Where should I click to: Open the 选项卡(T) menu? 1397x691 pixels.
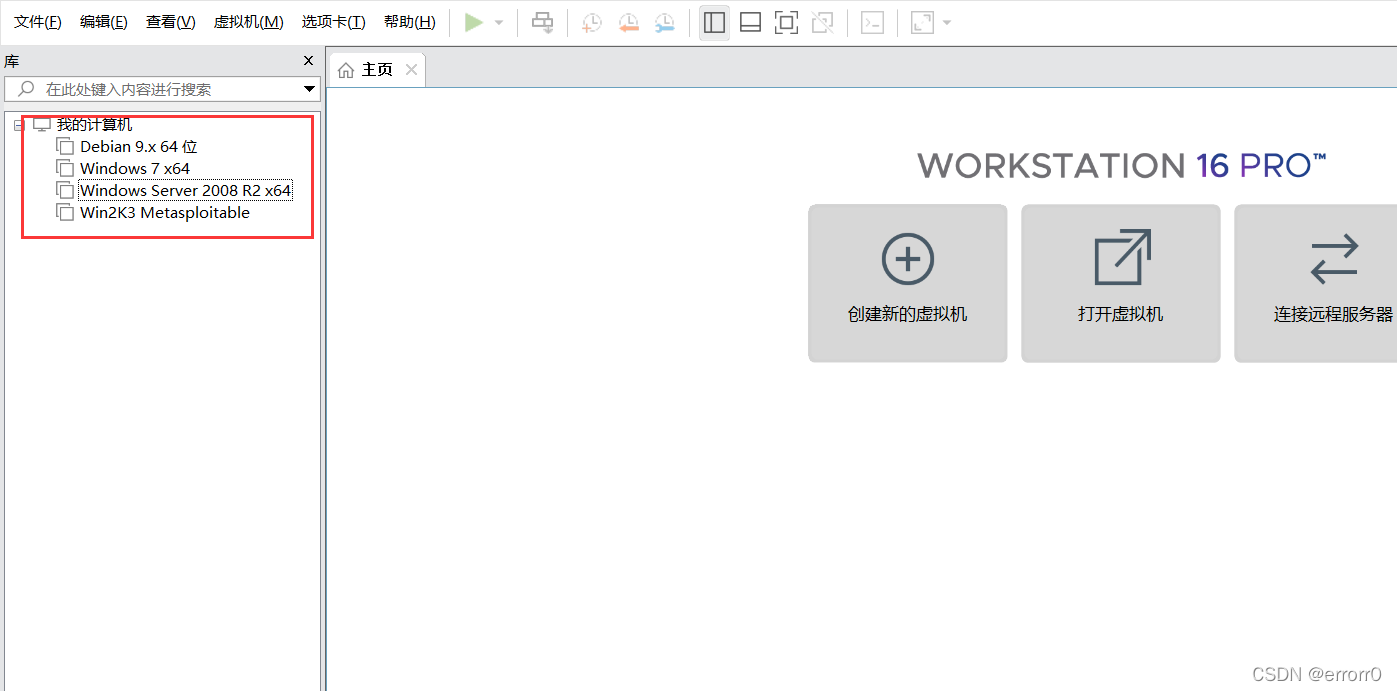tap(334, 22)
